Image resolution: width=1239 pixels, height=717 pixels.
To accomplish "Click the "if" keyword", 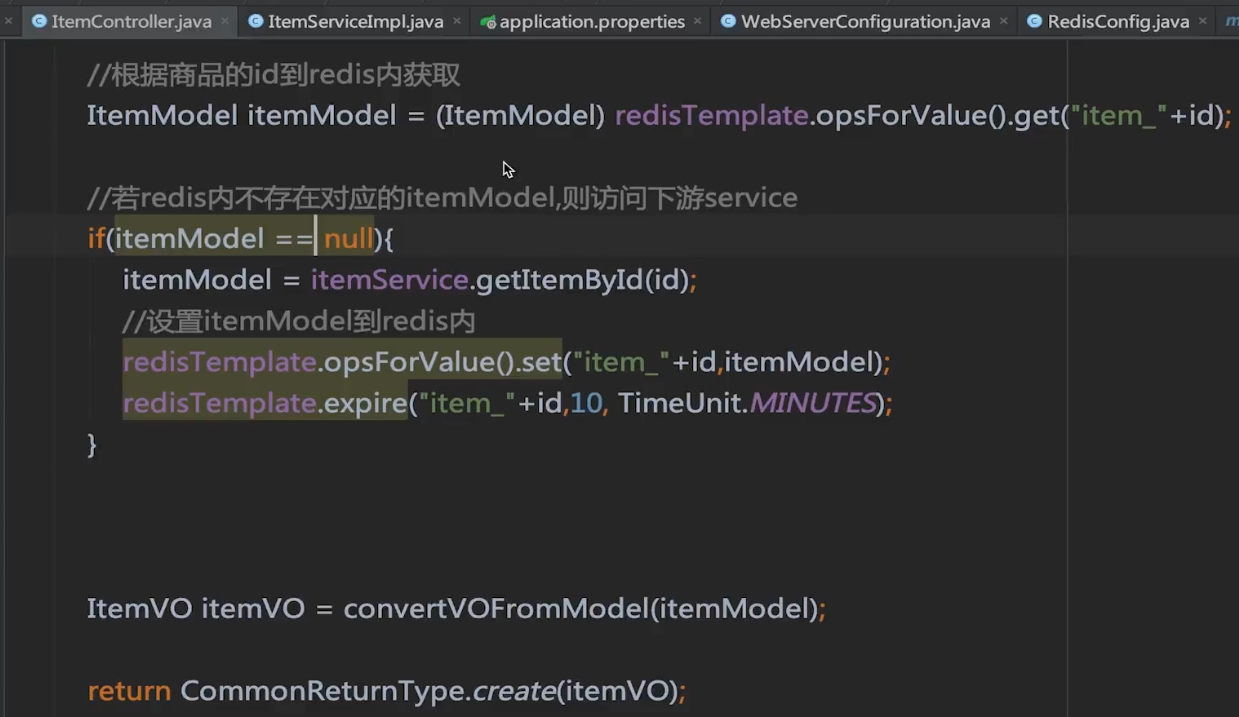I will (96, 239).
